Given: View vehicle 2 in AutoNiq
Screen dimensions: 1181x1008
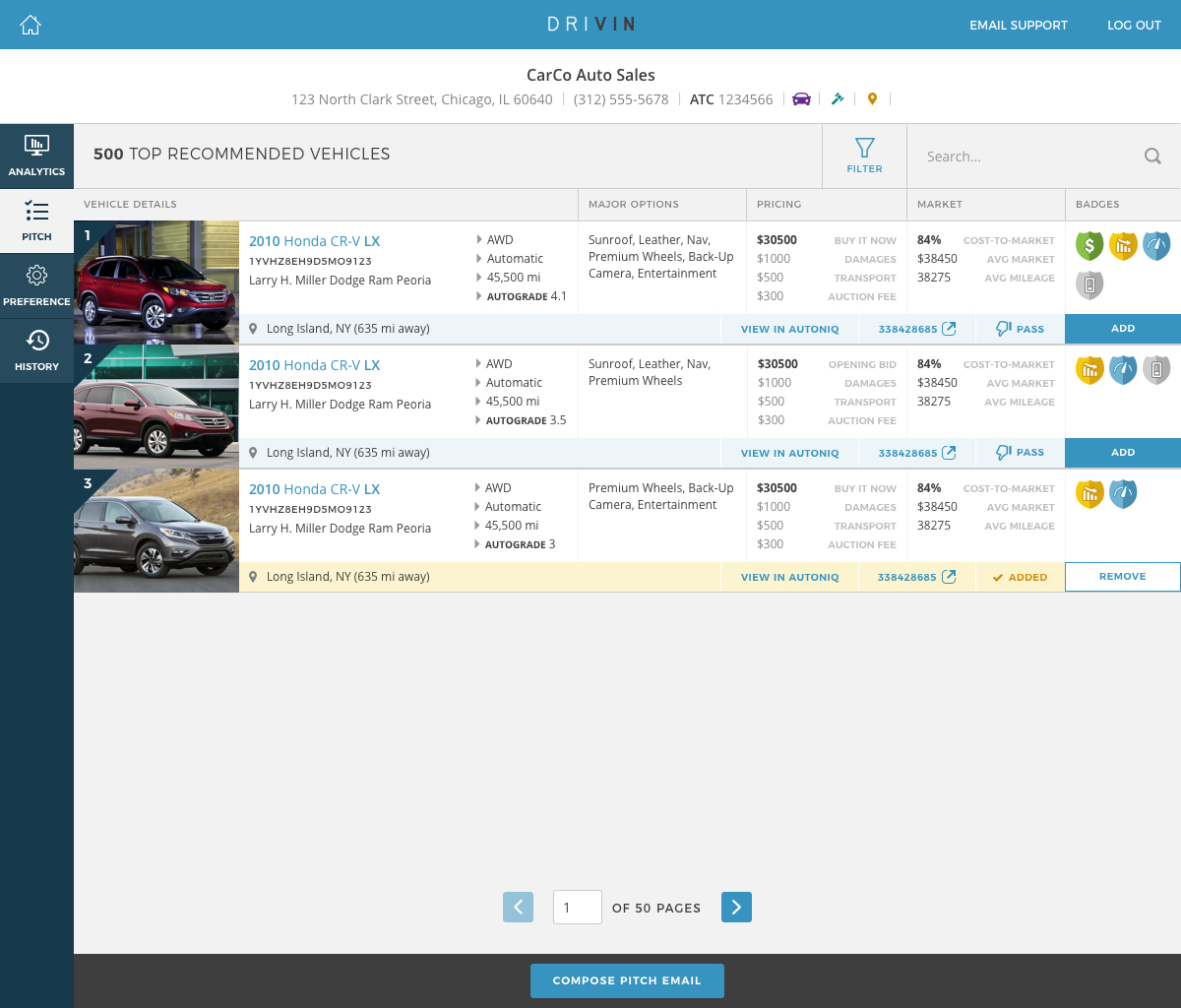Looking at the screenshot, I should 790,453.
